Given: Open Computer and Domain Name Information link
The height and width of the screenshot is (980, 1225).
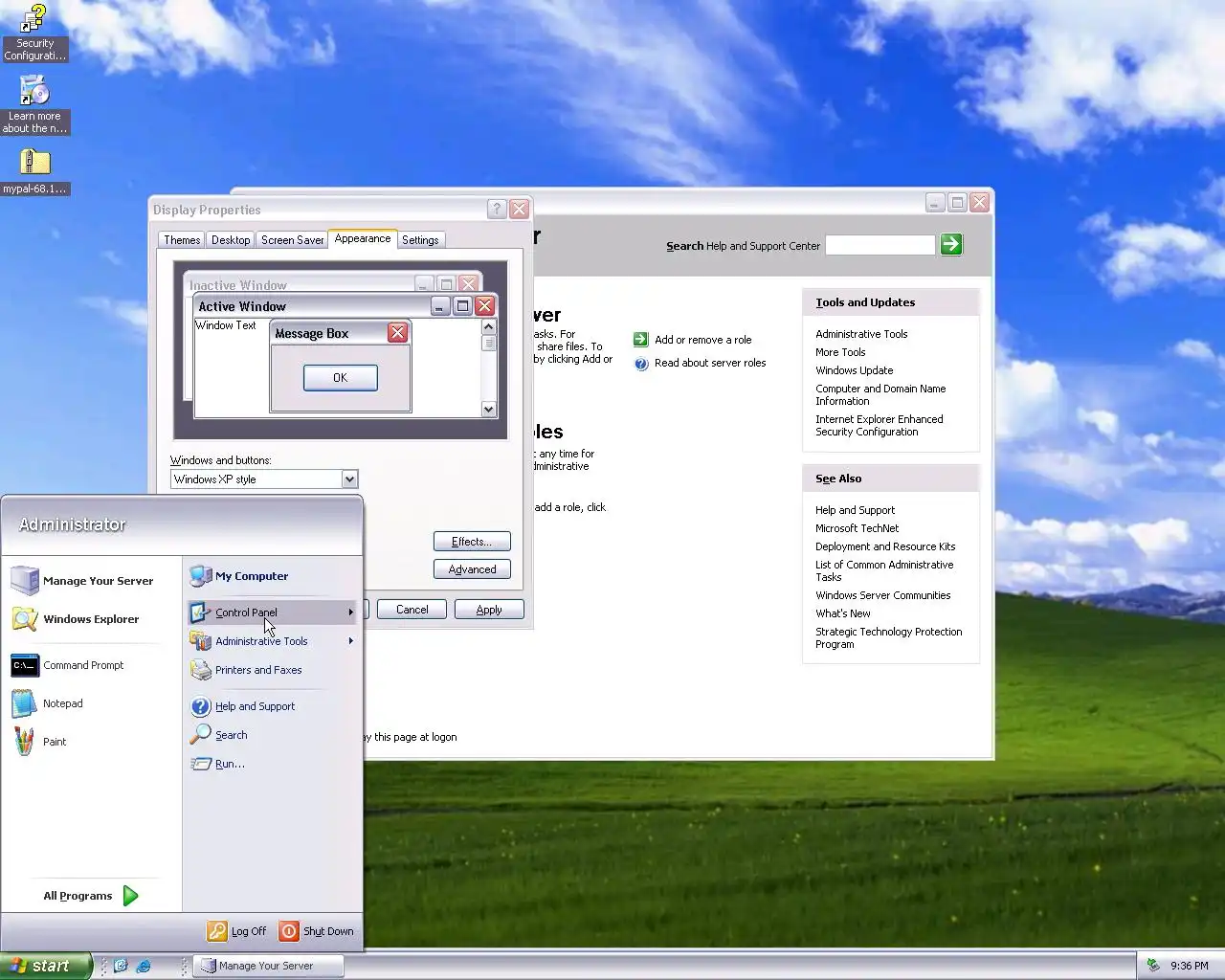Looking at the screenshot, I should tap(880, 395).
